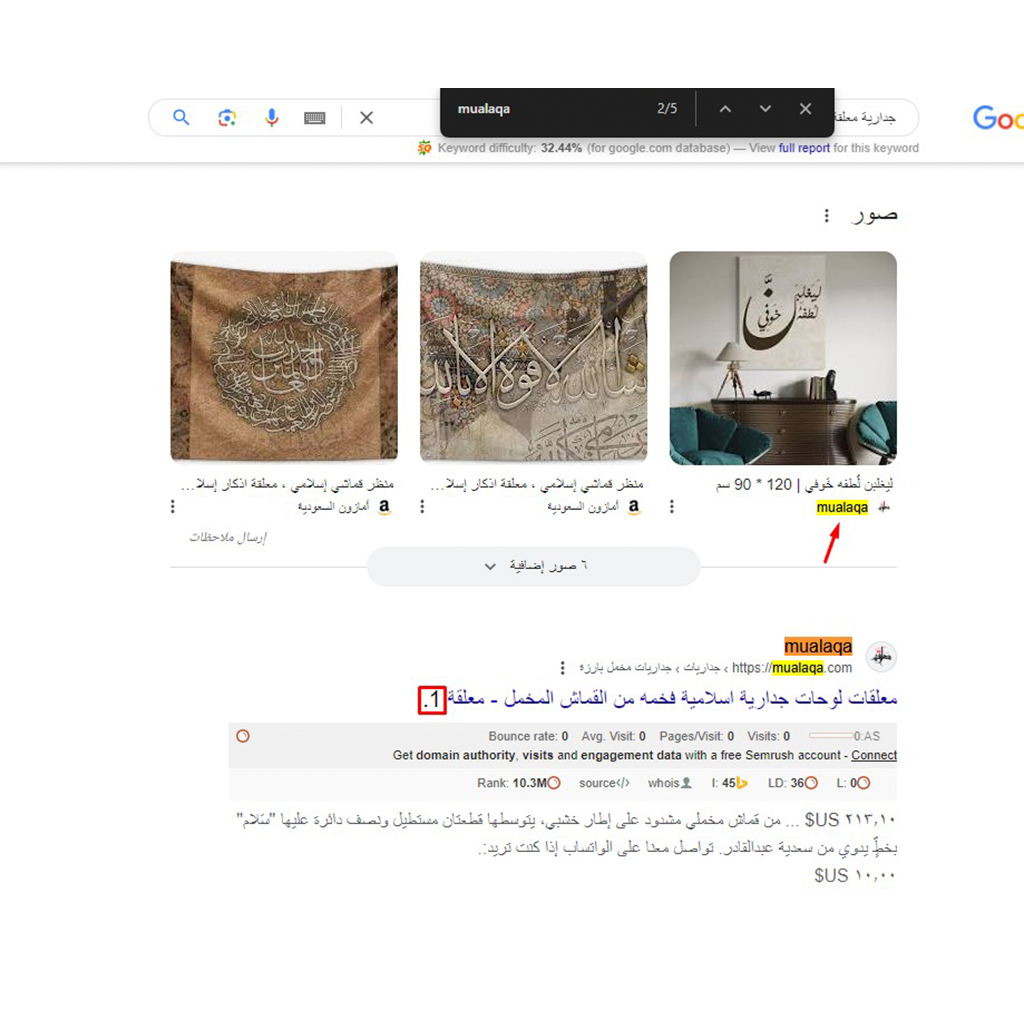This screenshot has height=1024, width=1024.
Task: Open options menu beside صور heading
Action: coord(827,216)
